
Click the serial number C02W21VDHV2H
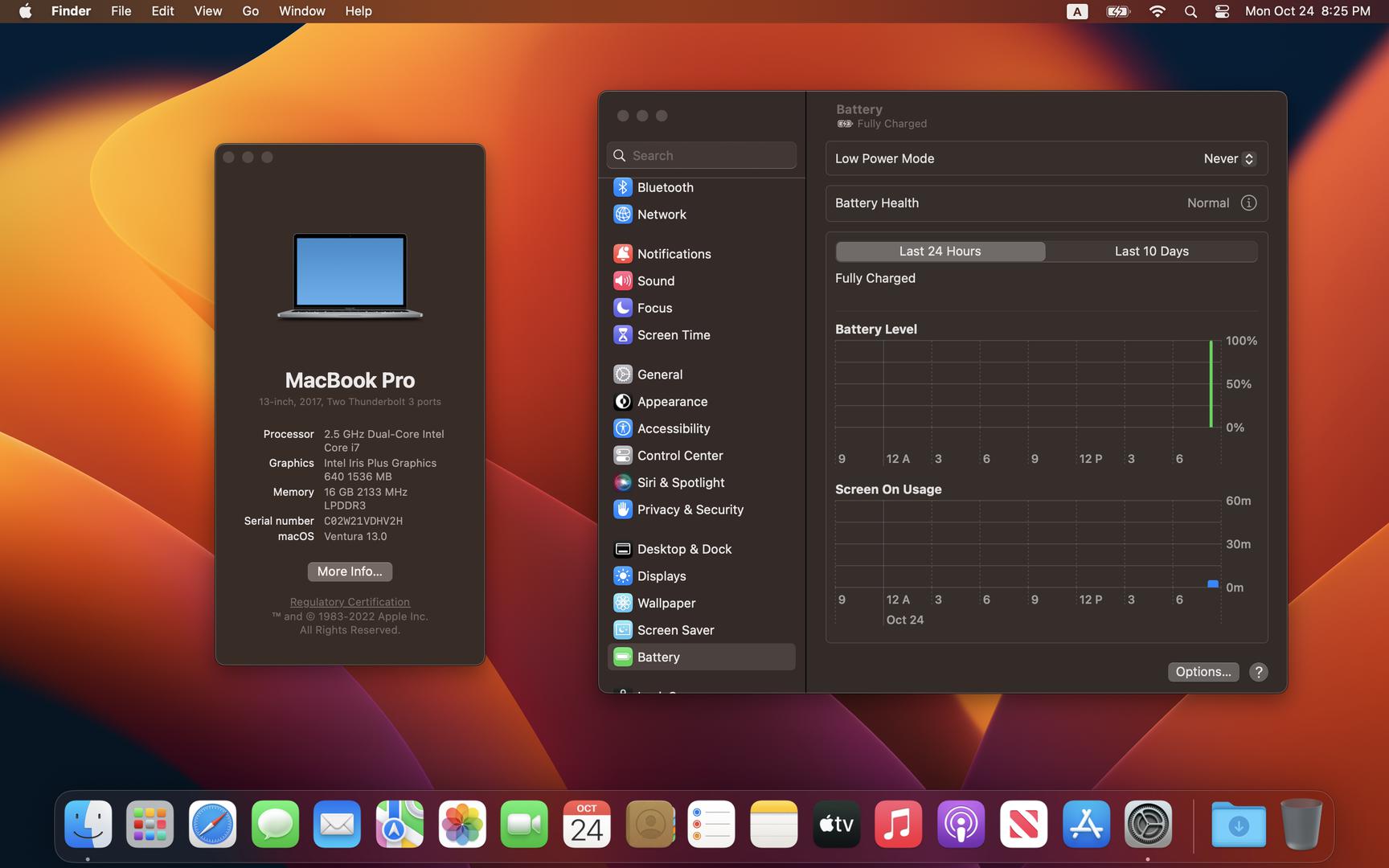(363, 521)
